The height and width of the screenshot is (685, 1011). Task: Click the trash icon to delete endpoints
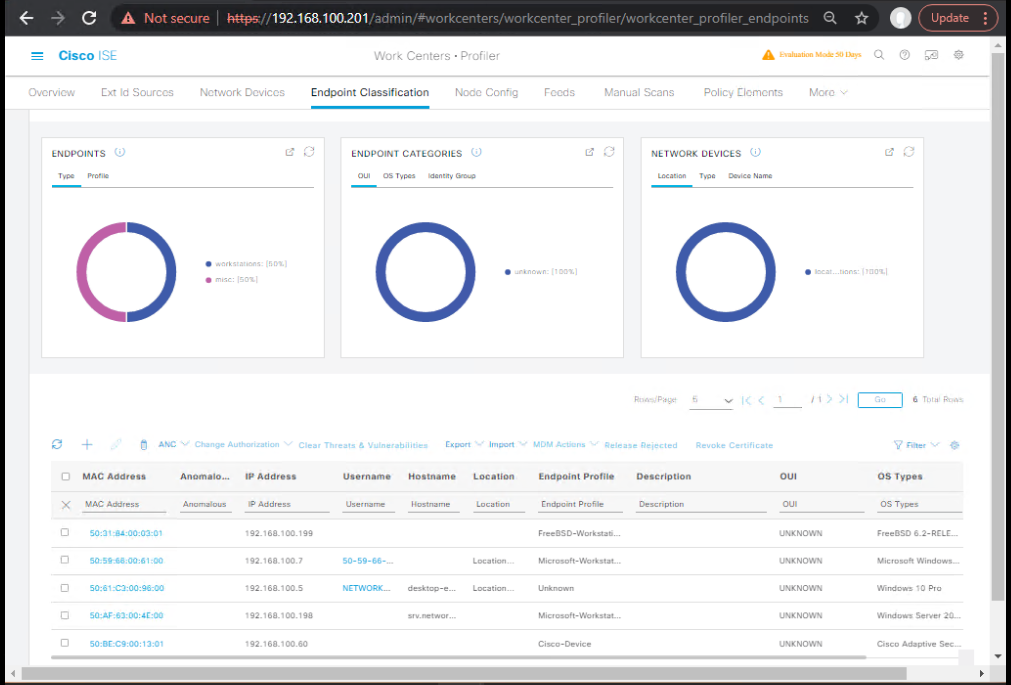coord(143,445)
